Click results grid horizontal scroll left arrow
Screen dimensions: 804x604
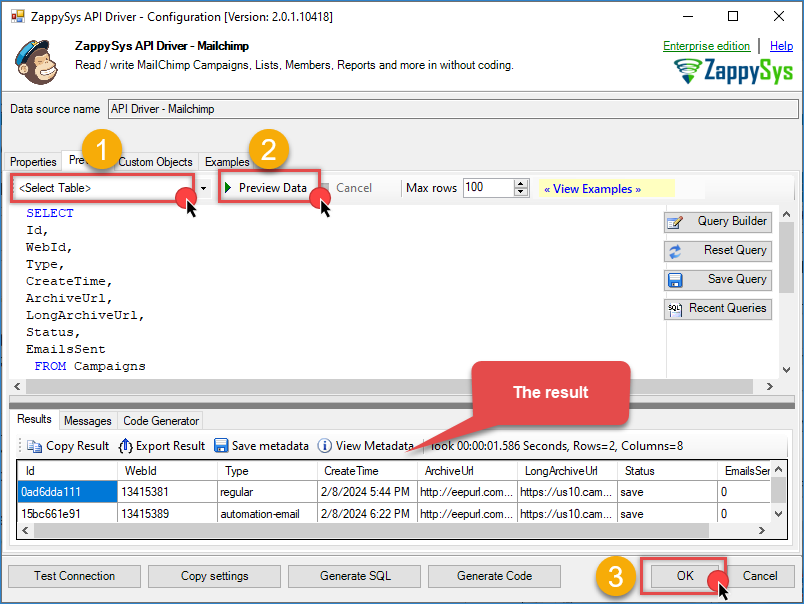tap(26, 531)
